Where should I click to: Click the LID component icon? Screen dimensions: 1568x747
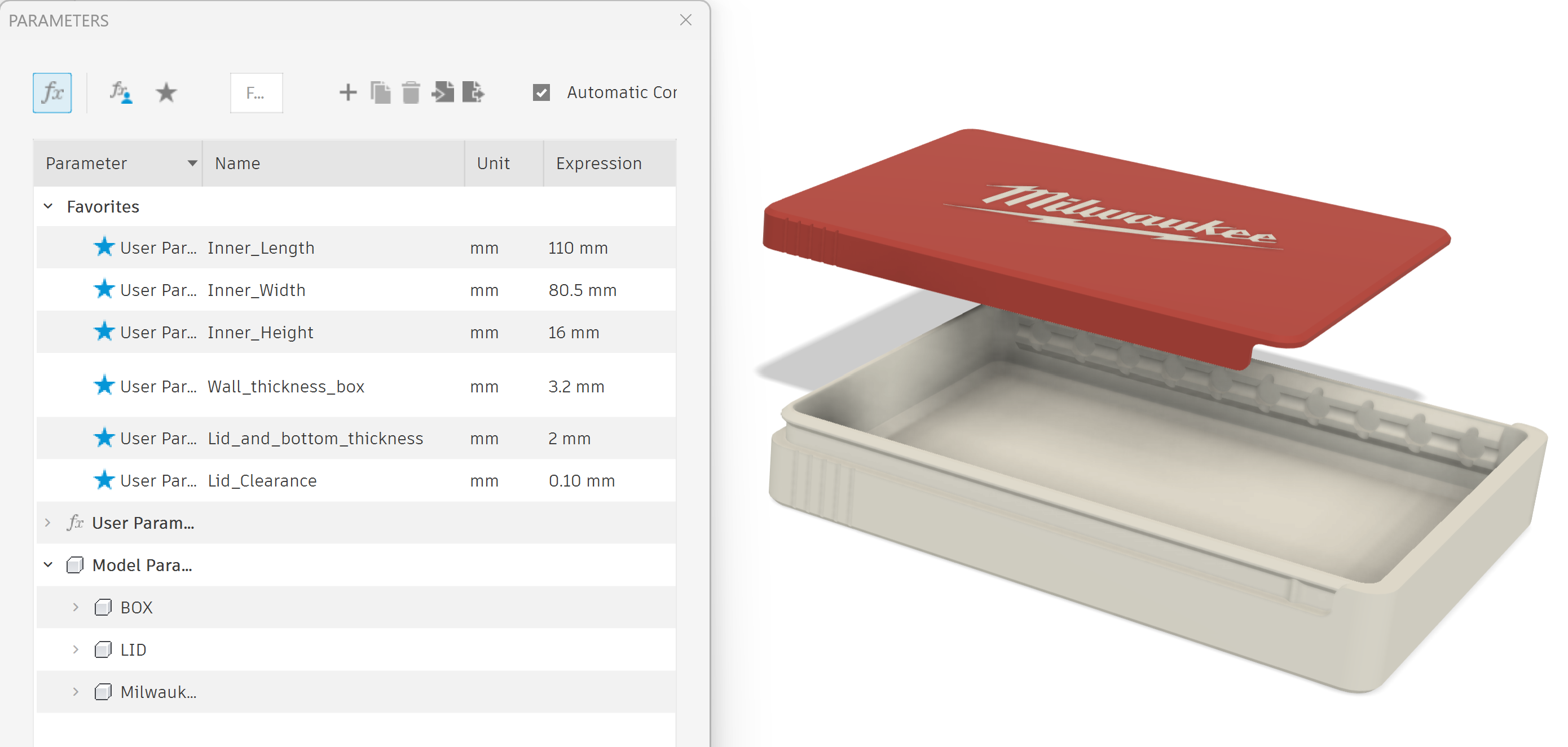tap(103, 649)
